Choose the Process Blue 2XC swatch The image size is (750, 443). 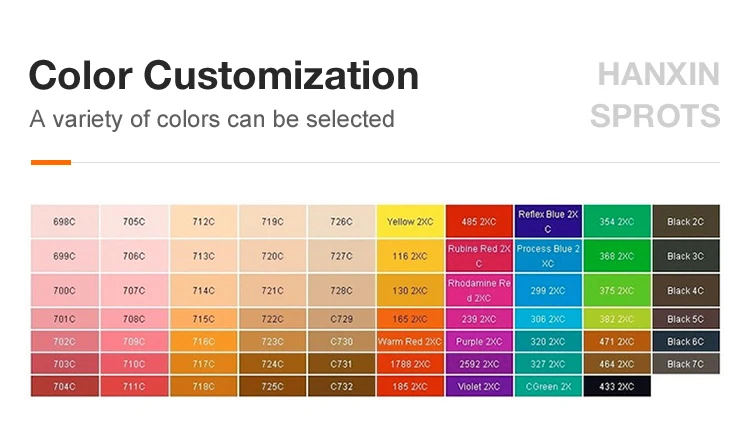pos(548,256)
